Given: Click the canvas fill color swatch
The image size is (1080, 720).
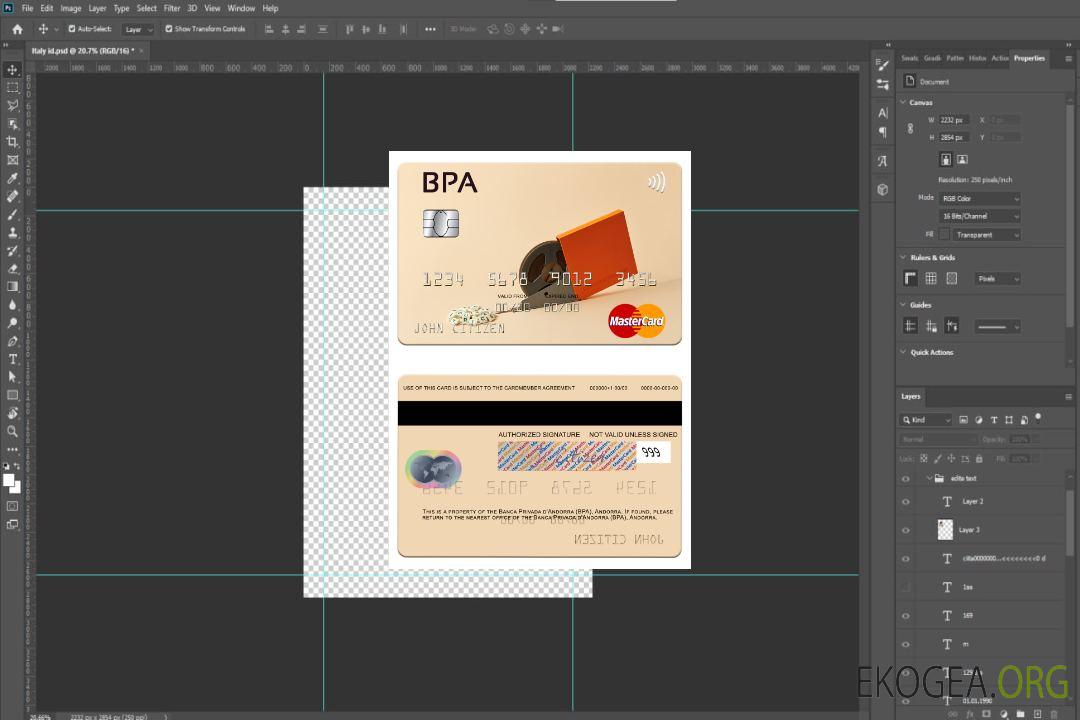Looking at the screenshot, I should 944,235.
